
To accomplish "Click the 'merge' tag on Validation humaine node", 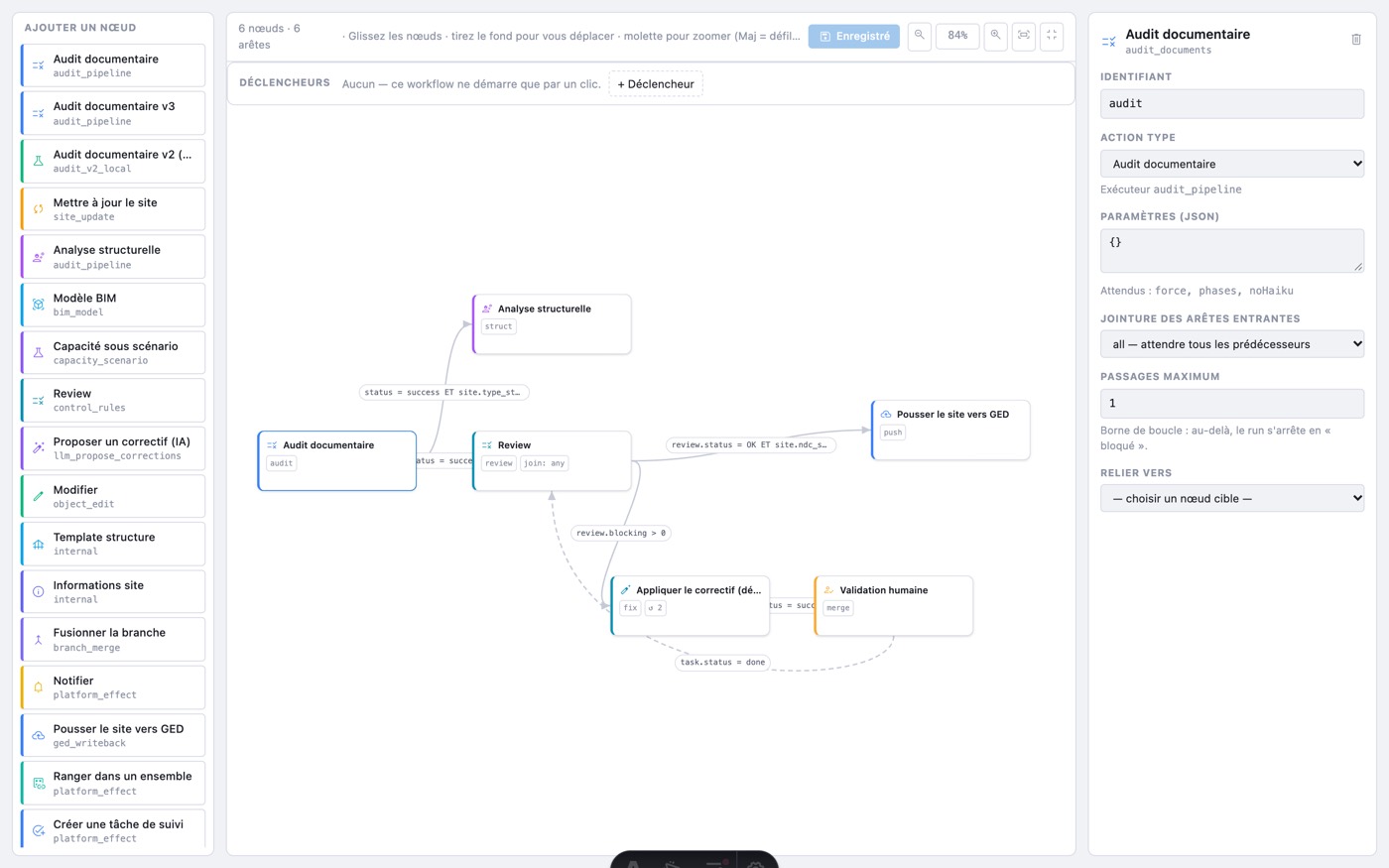I will [837, 608].
